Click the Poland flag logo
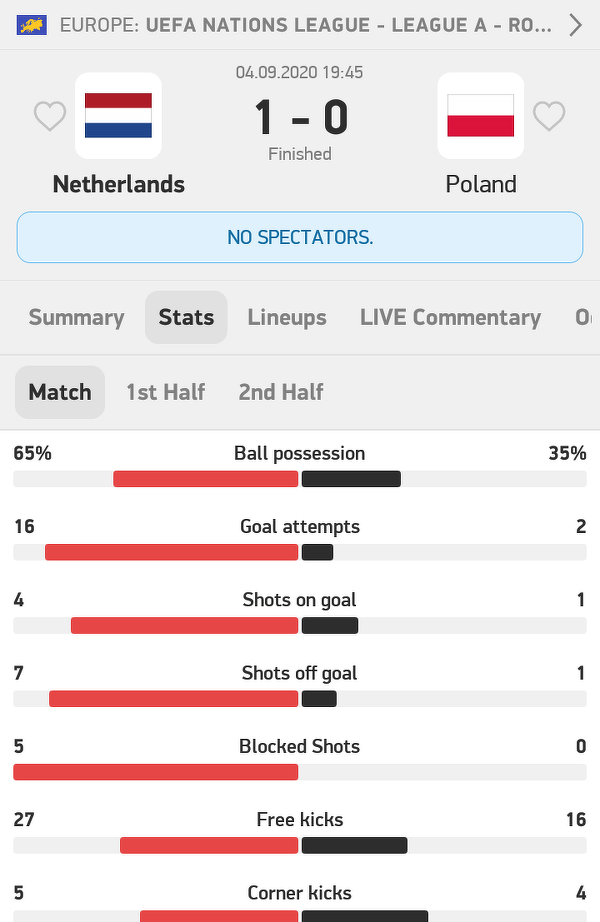600x922 pixels. click(x=480, y=116)
